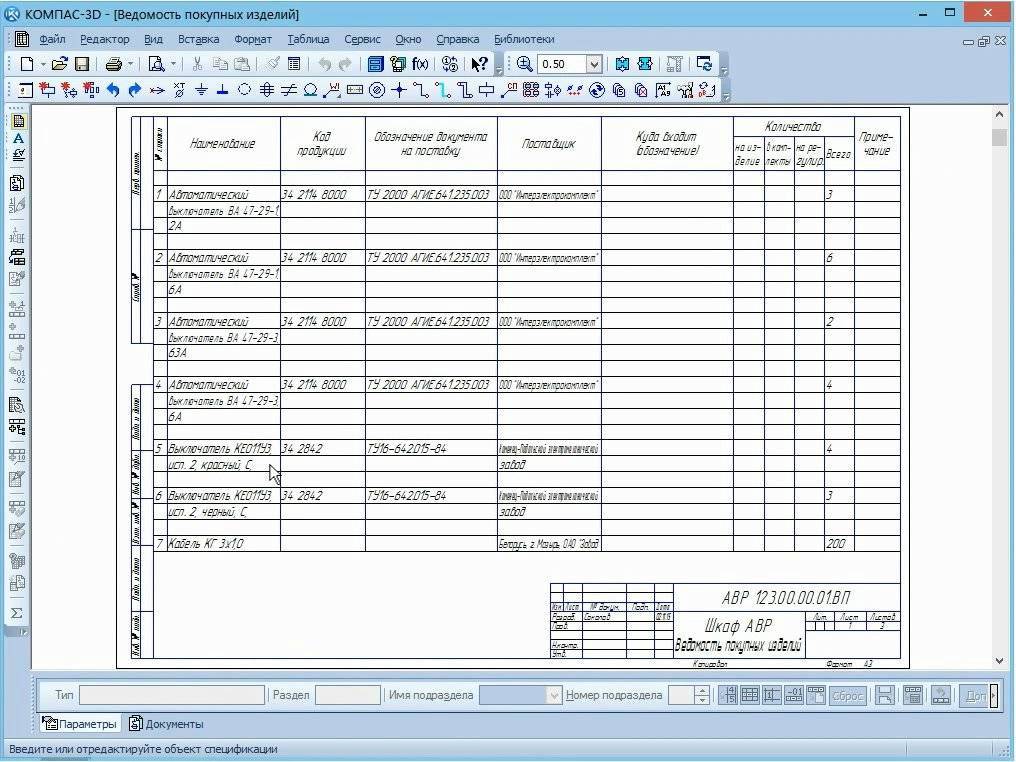Switch to the Параметры tab
Image resolution: width=1016 pixels, height=762 pixels.
(80, 724)
